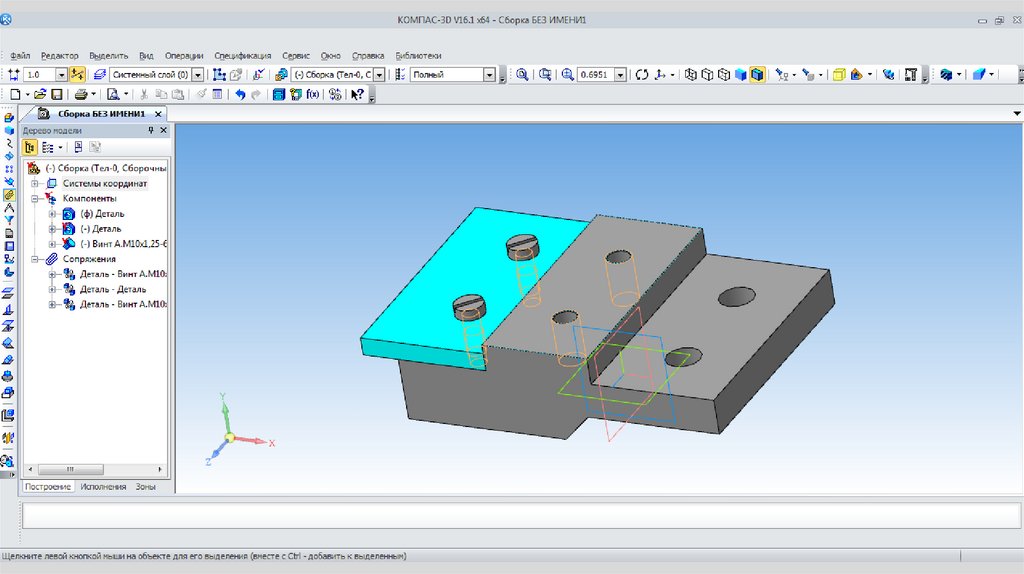Open the zoom scale 0.6951 dropdown
The height and width of the screenshot is (574, 1024).
621,75
